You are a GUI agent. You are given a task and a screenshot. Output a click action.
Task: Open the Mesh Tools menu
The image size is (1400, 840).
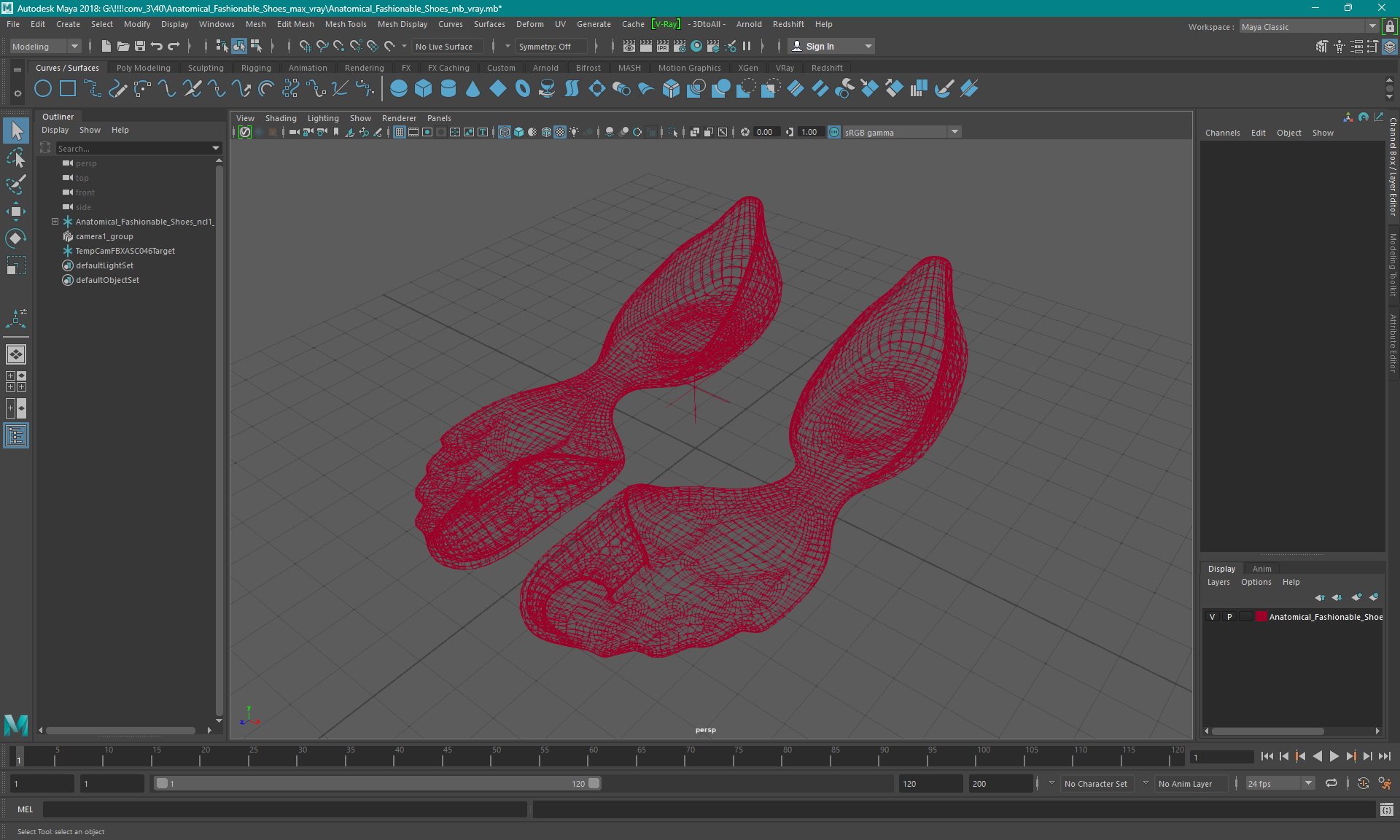pos(346,24)
